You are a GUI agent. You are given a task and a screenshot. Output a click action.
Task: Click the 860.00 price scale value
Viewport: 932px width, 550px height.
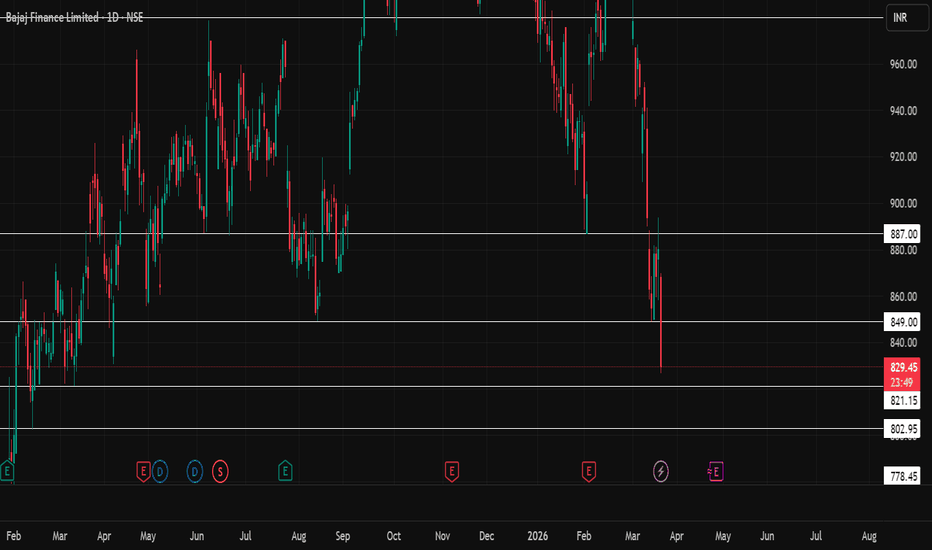[x=903, y=296]
